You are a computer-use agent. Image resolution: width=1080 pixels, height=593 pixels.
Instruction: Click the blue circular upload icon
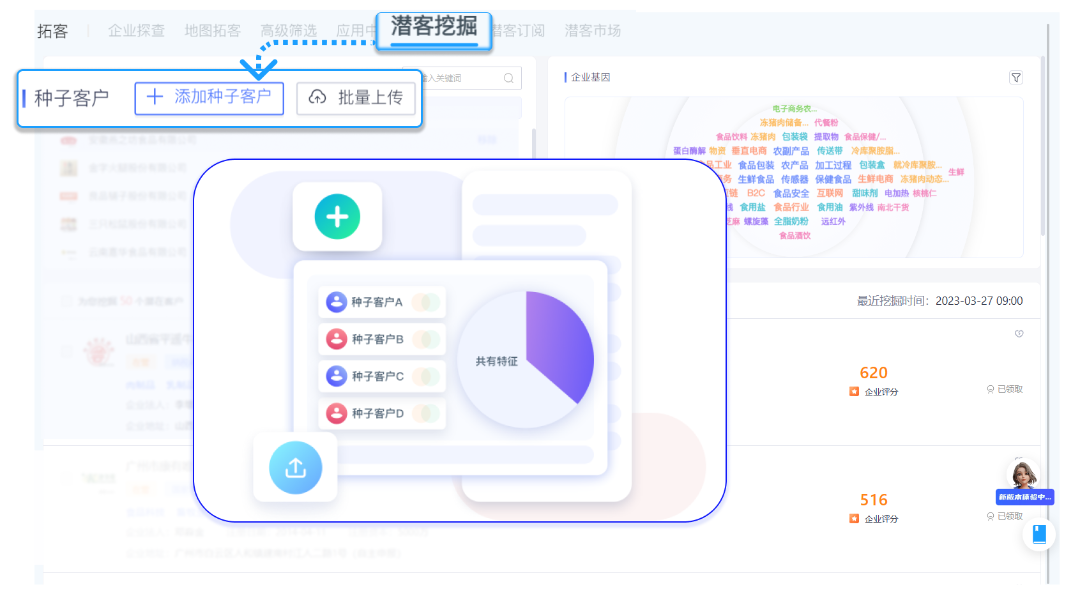coord(294,467)
